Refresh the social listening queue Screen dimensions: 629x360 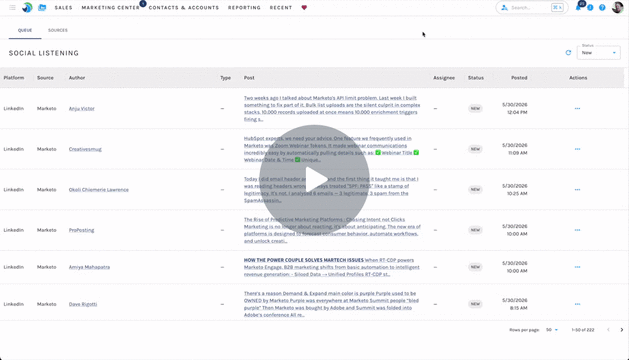[568, 53]
